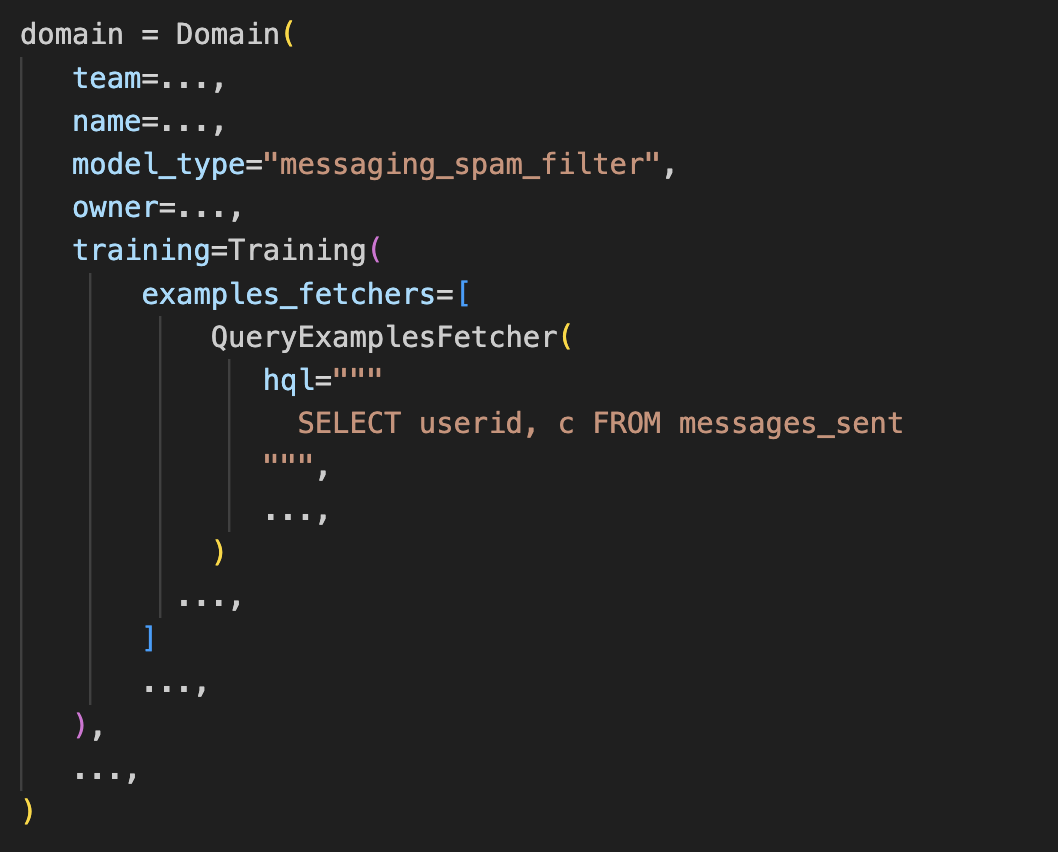1058x852 pixels.
Task: Click the messages_sent table name
Action: [x=791, y=424]
